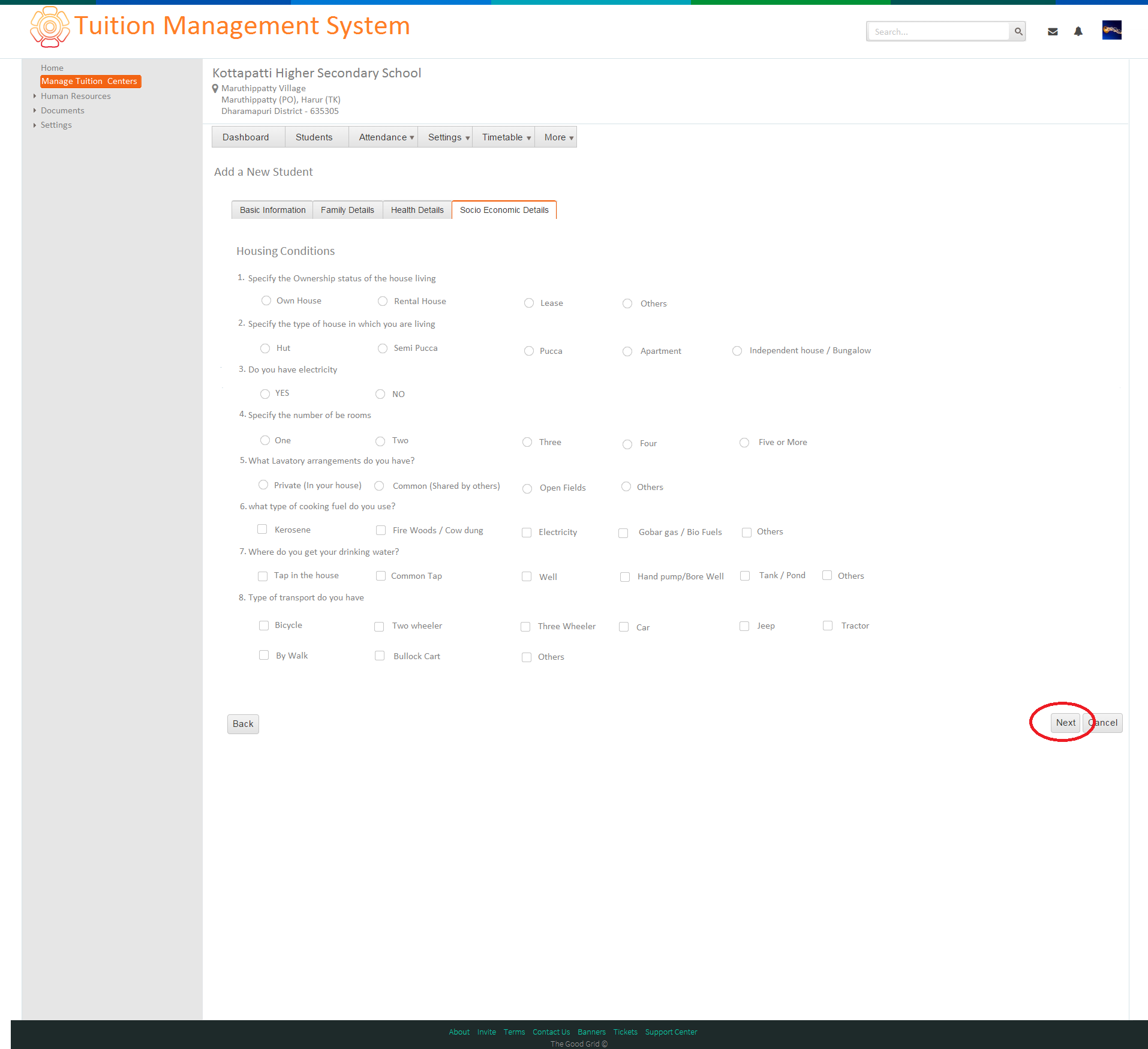
Task: Tick the Bullock Cart checkbox
Action: coord(380,656)
